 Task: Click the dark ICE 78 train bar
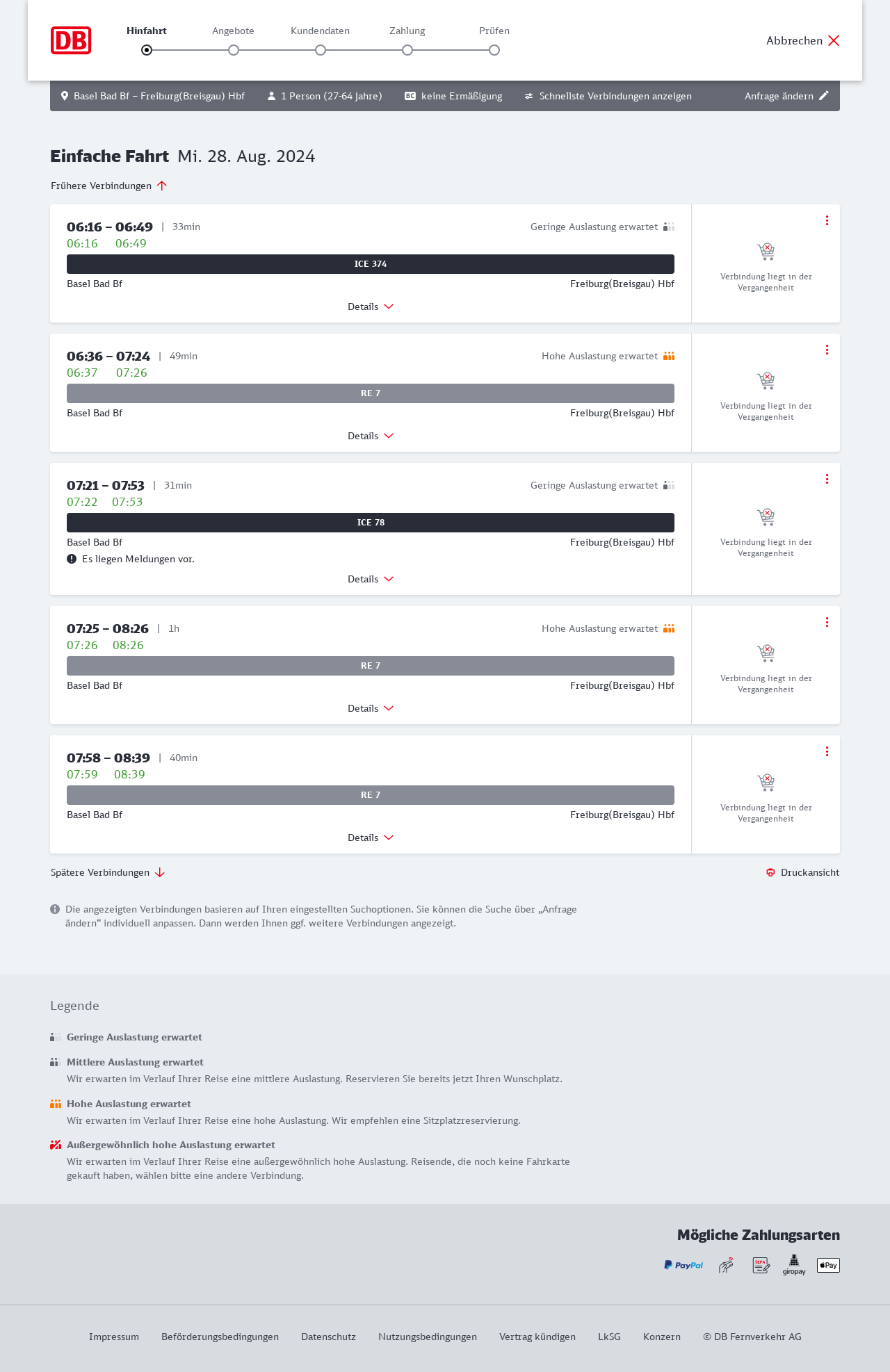(x=371, y=523)
